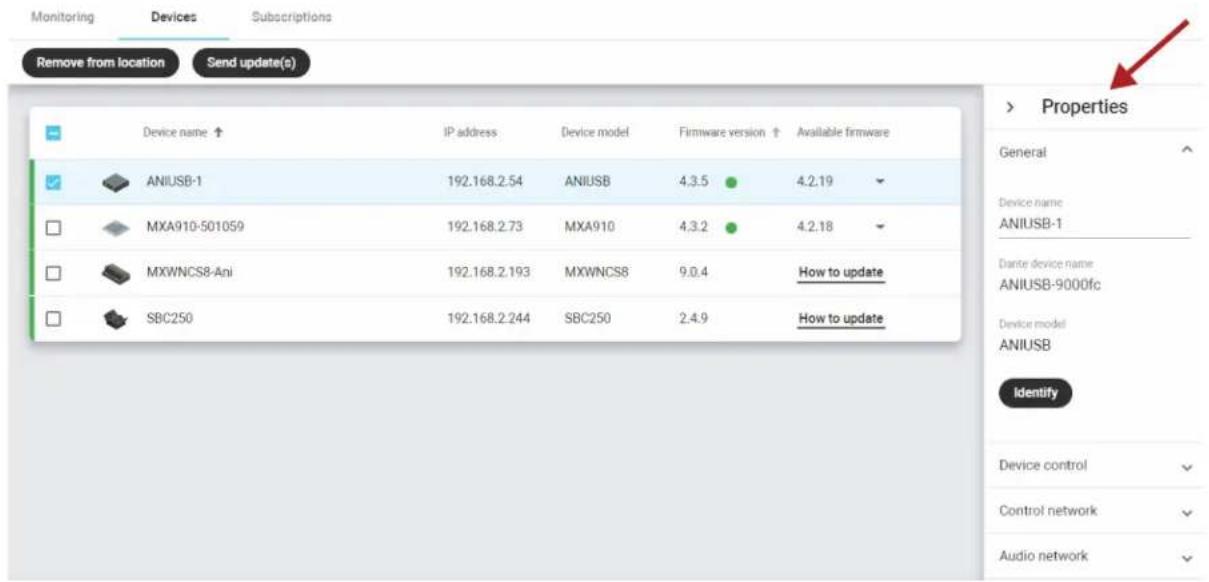Click the SBC250 device icon
This screenshot has height=582, width=1209.
point(116,319)
